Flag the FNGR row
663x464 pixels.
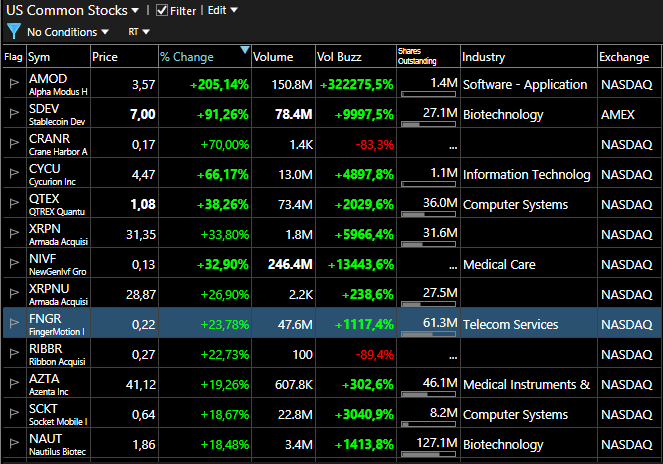(x=14, y=324)
